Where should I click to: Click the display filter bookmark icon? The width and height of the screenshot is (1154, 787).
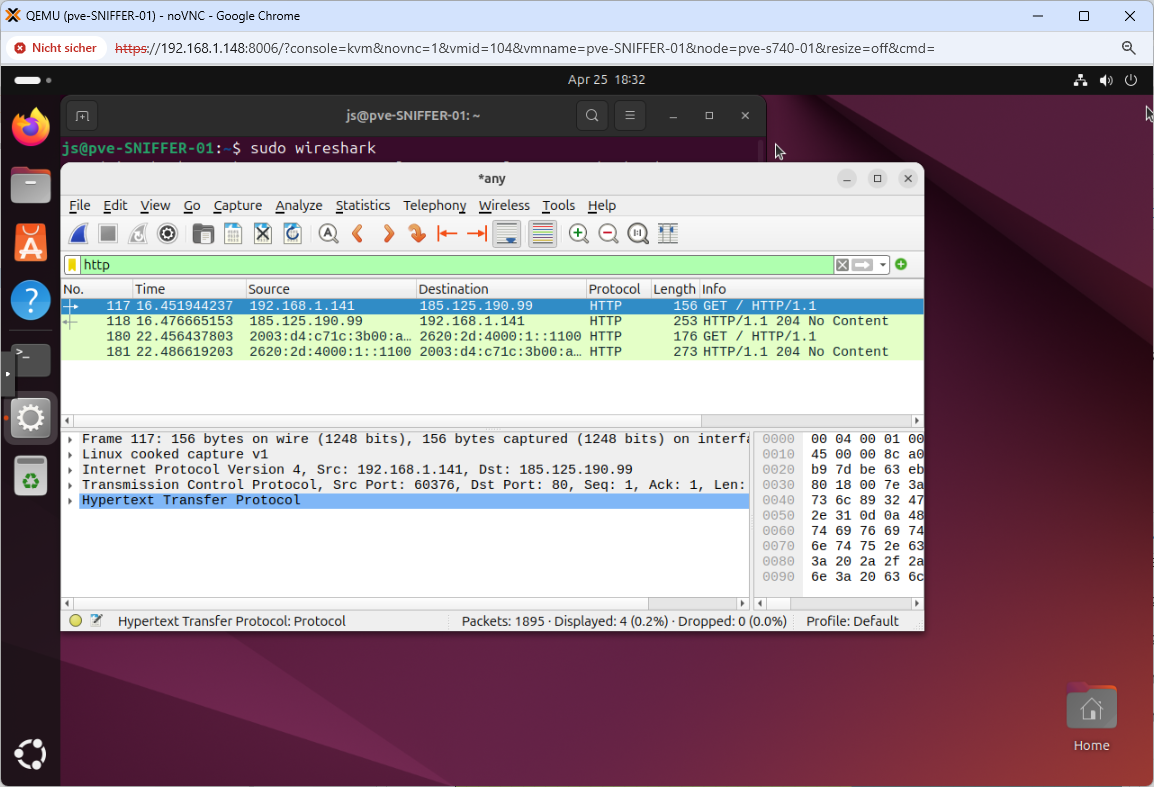point(72,265)
